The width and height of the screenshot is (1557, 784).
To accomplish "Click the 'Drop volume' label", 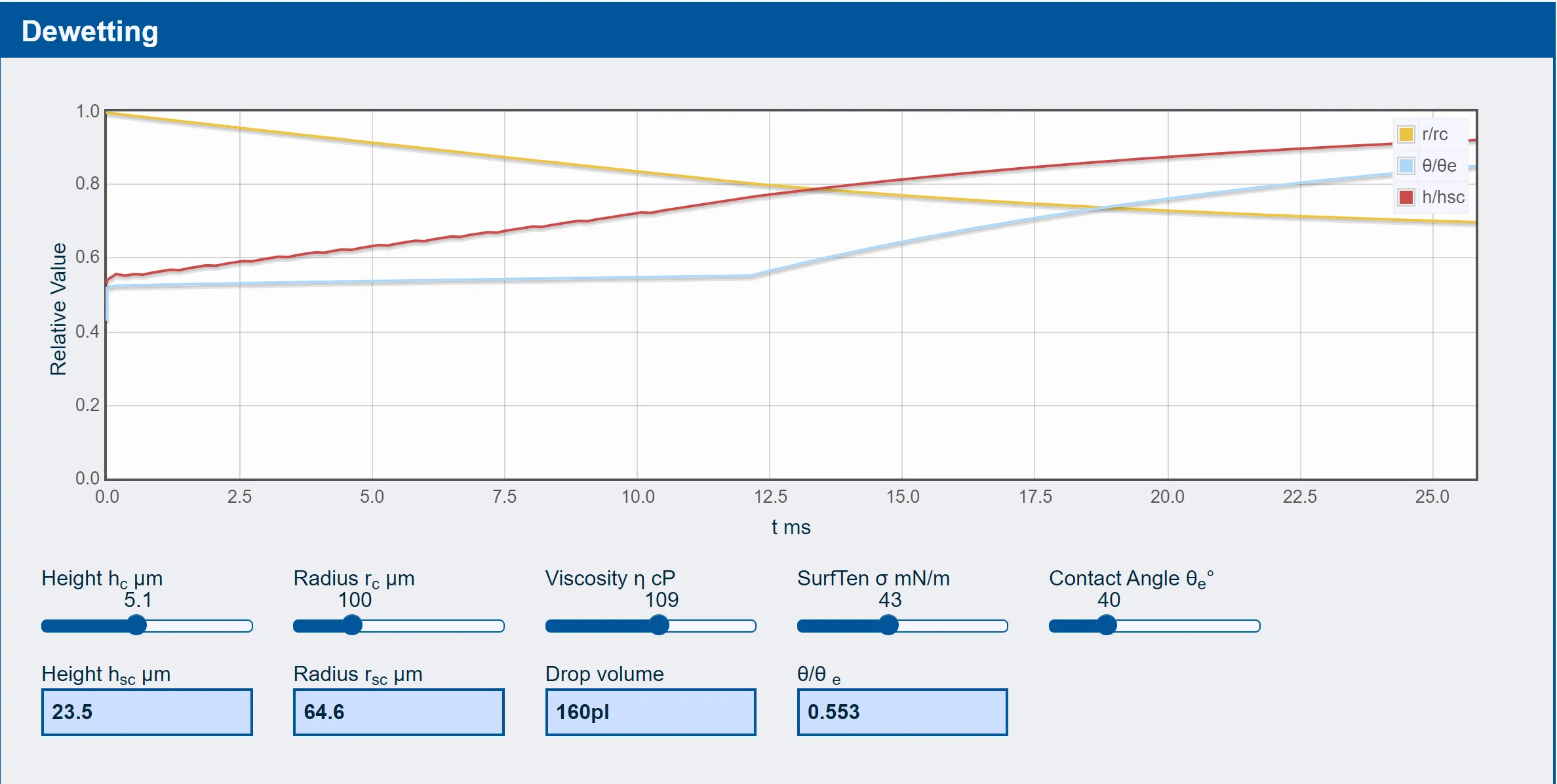I will (x=604, y=674).
